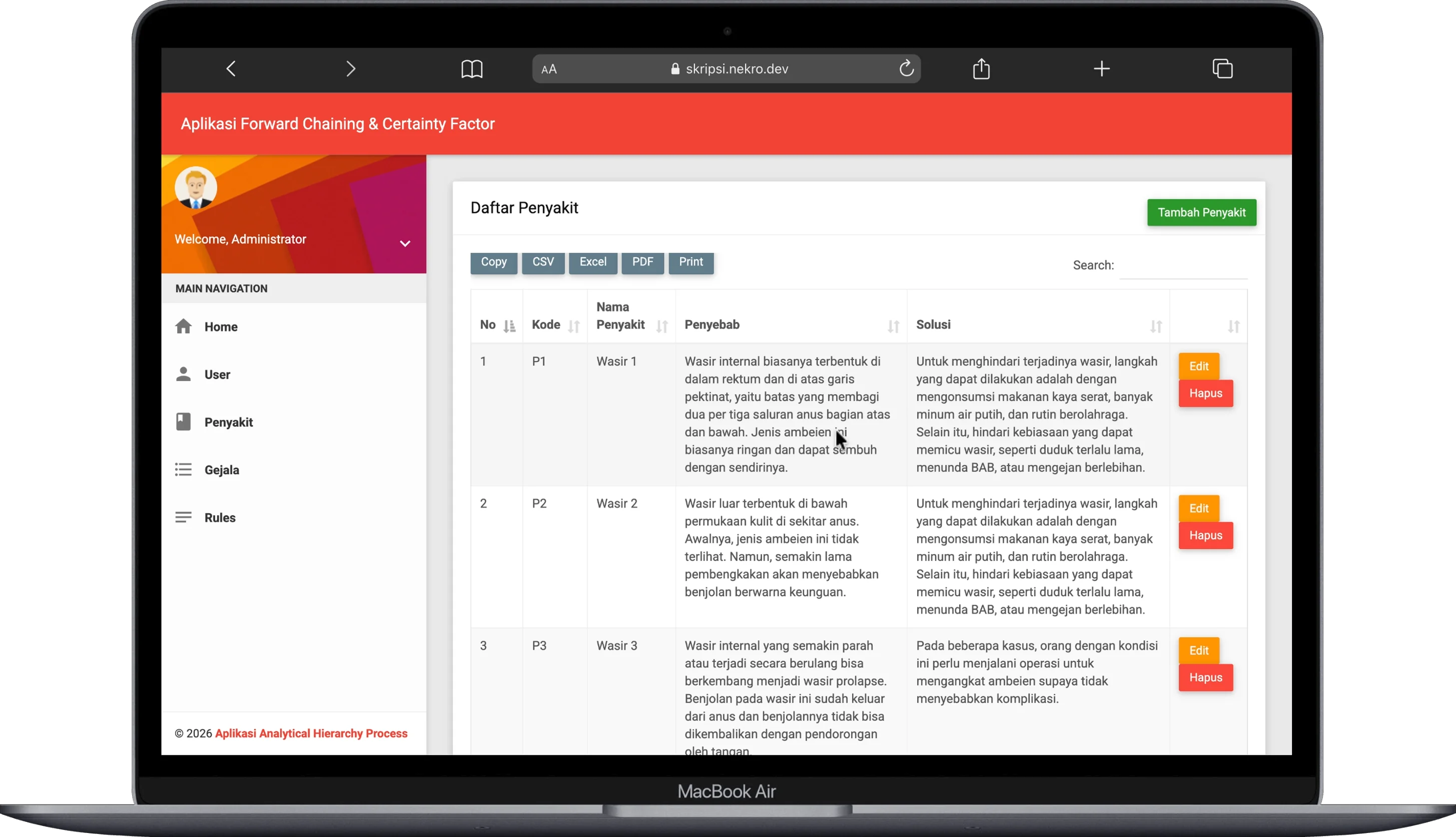Click the Penyebab column header text
The width and height of the screenshot is (1456, 837).
[711, 324]
